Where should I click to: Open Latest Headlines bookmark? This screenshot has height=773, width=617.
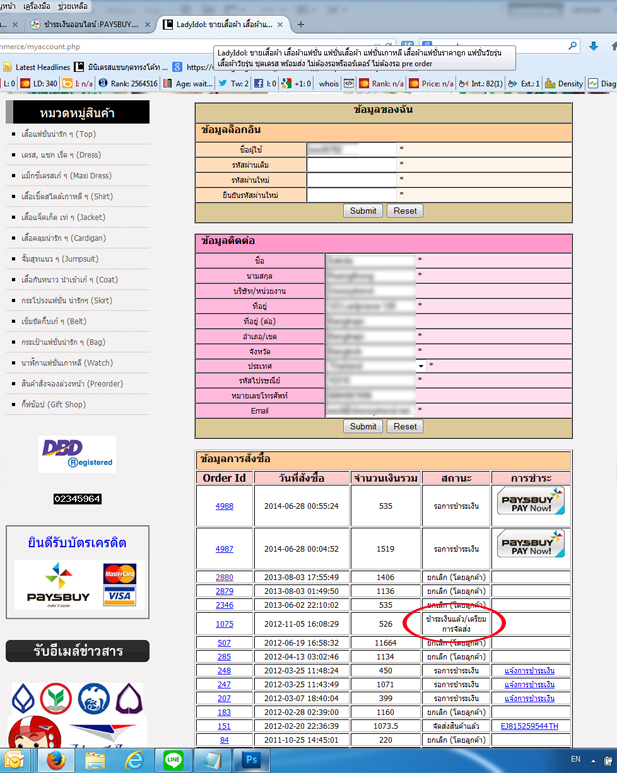(x=36, y=67)
